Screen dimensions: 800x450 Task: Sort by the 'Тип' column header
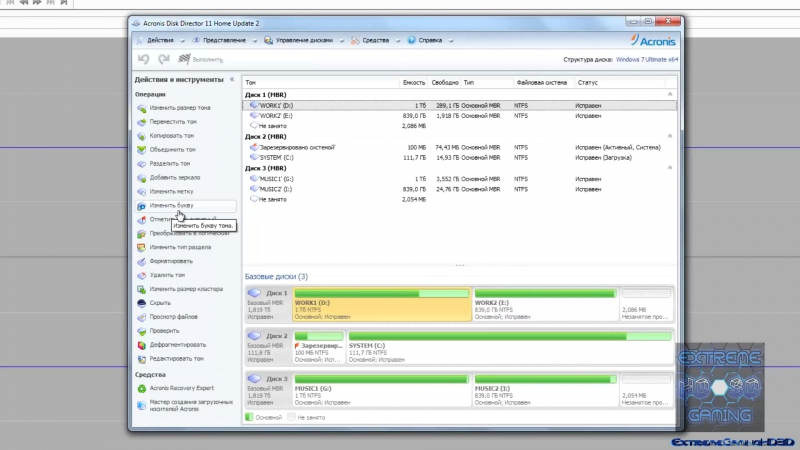coord(487,83)
